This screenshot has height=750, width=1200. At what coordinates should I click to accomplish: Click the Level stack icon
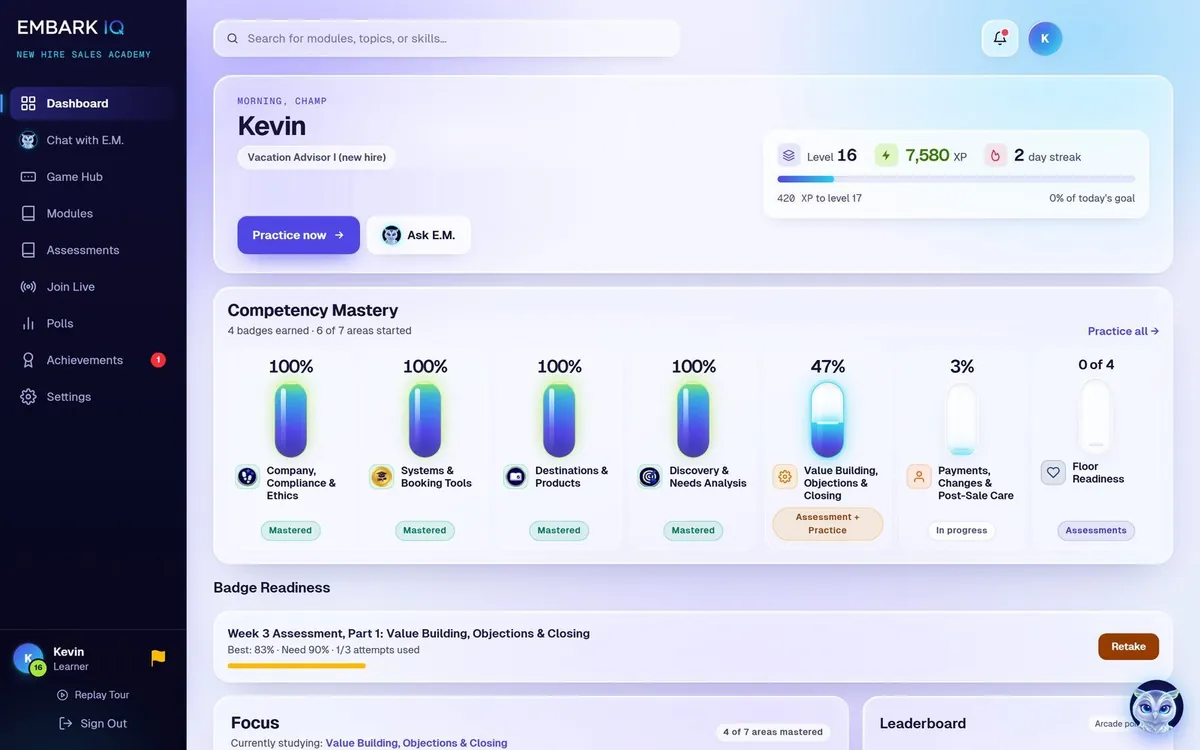(x=789, y=155)
